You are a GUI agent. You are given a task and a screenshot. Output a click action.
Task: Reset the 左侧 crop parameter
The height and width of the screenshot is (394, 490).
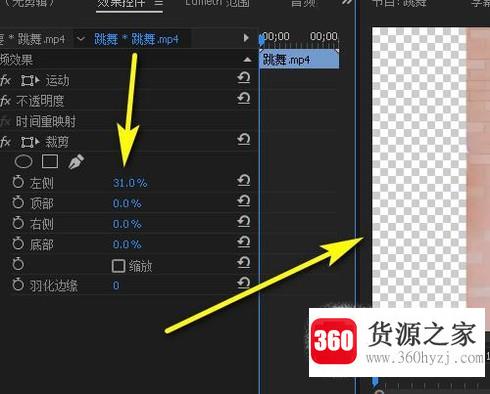click(x=244, y=180)
